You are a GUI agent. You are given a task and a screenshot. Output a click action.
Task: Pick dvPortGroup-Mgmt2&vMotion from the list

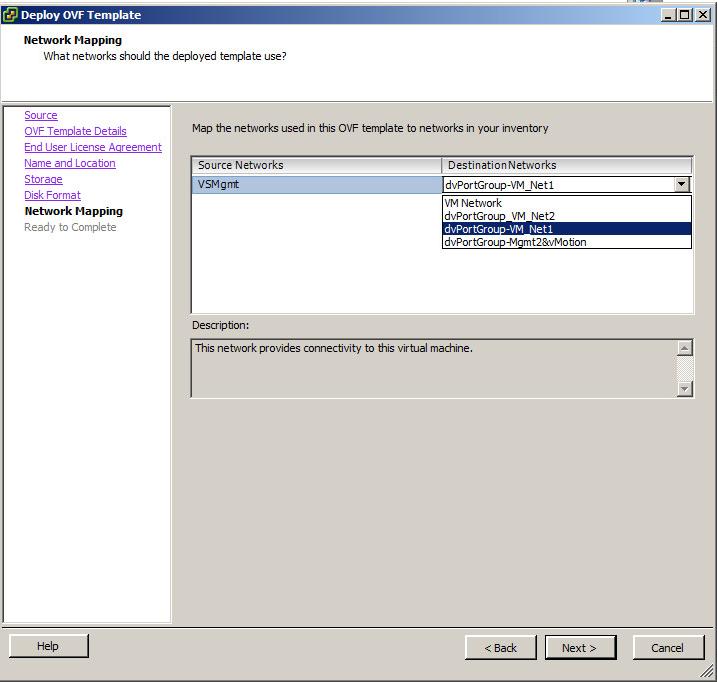click(x=567, y=242)
